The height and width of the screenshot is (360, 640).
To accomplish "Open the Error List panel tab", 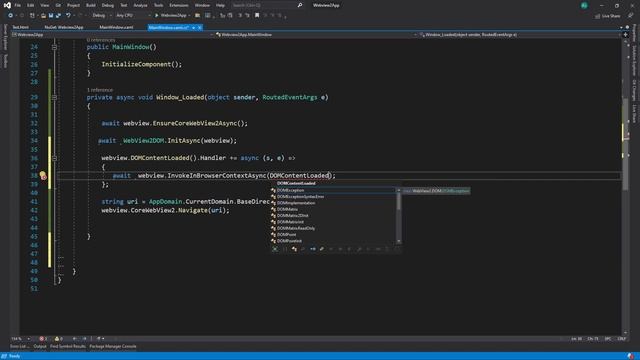I will pos(20,347).
